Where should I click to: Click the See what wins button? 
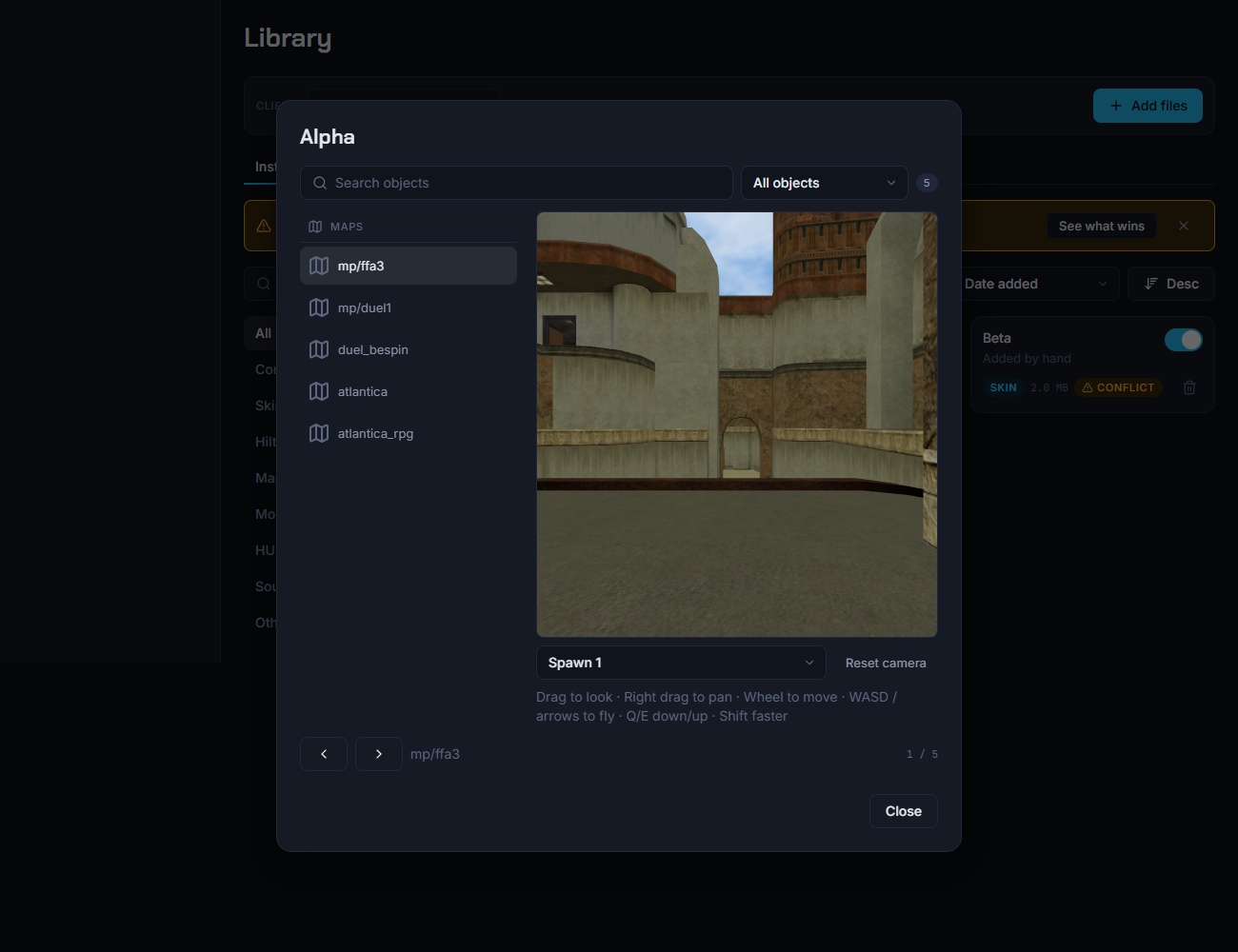tap(1102, 226)
